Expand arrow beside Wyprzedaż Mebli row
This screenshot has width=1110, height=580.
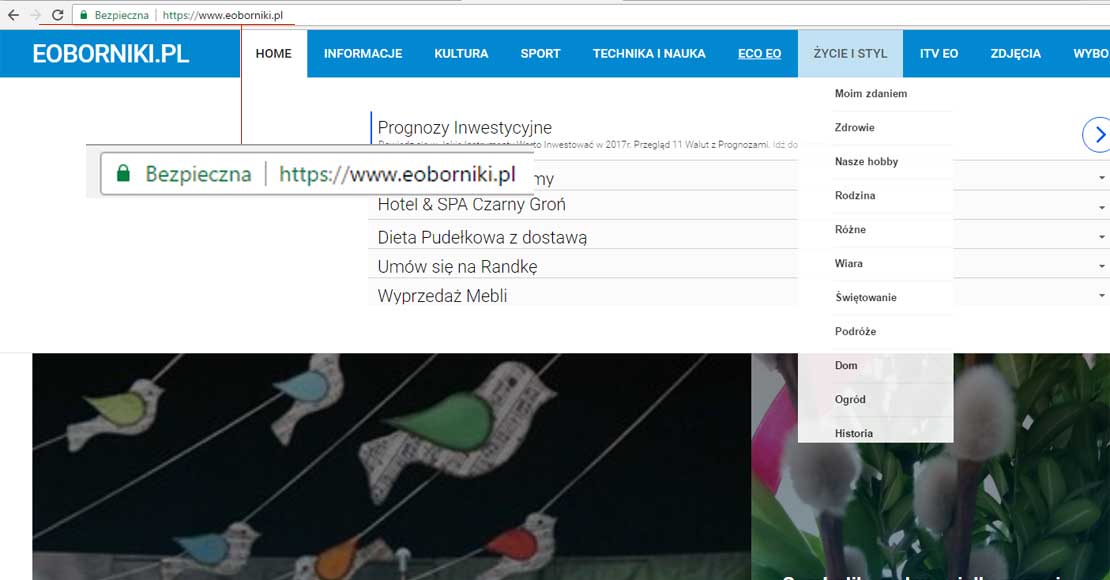1102,295
